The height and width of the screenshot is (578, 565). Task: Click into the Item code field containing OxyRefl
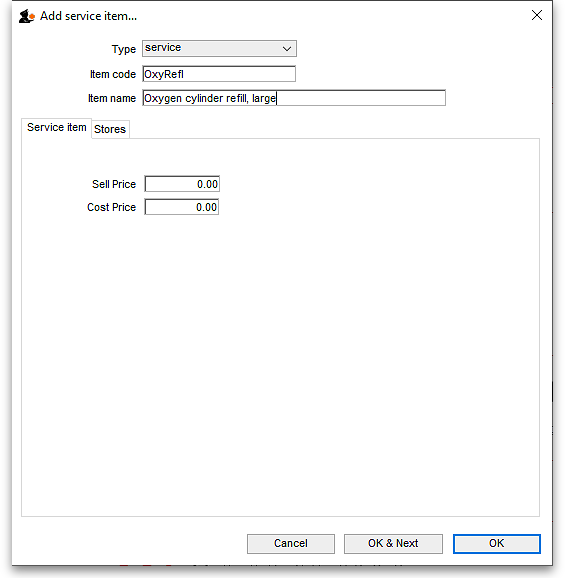(x=219, y=74)
